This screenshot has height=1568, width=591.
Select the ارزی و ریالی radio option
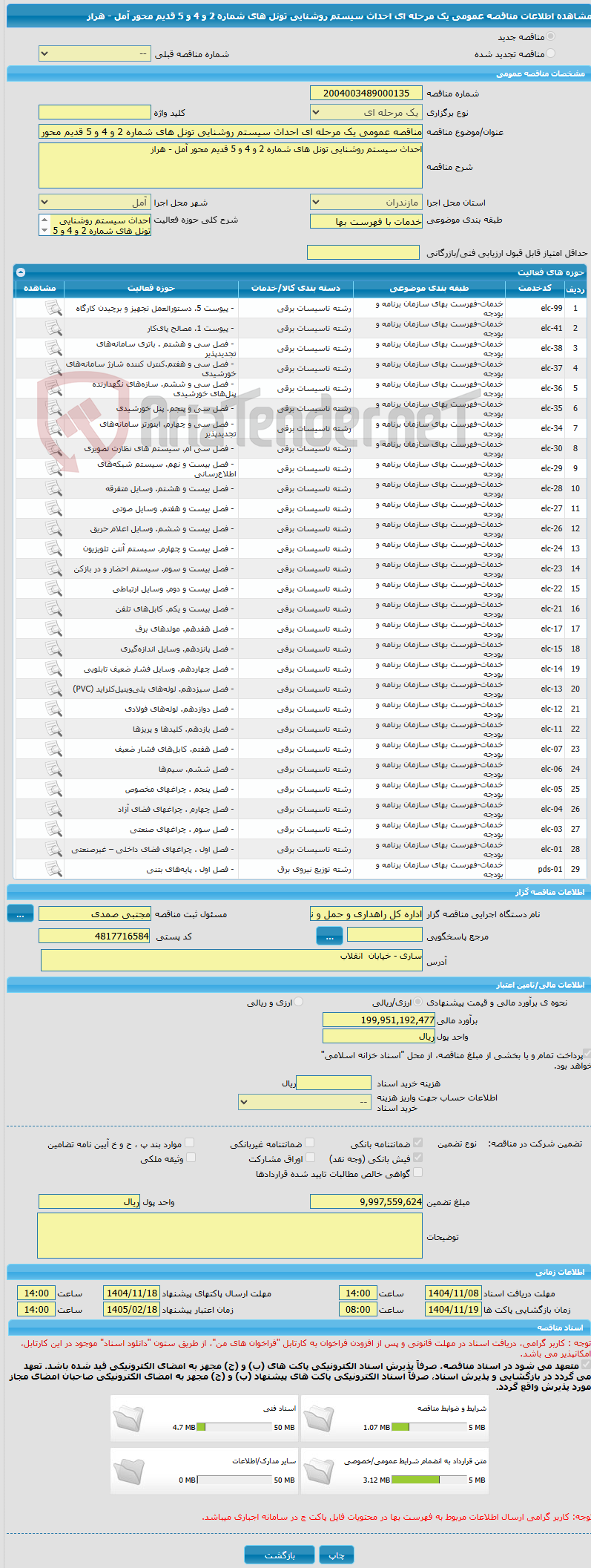point(299,1002)
